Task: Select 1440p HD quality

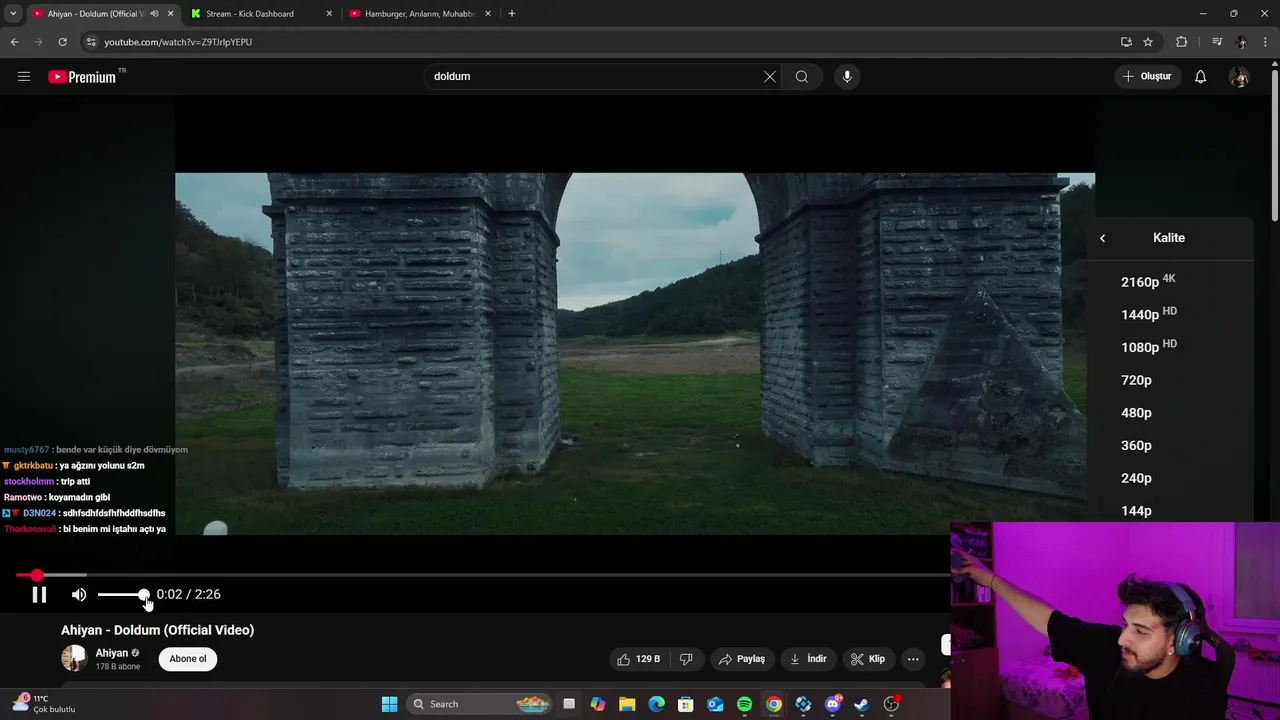Action: click(x=1170, y=314)
